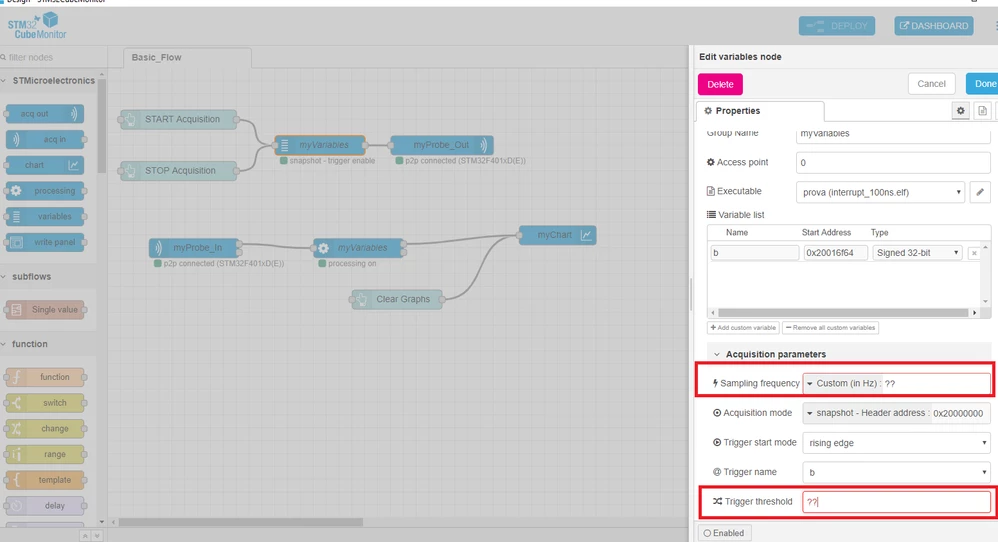This screenshot has height=542, width=998.
Task: Select the range palette node
Action: tap(45, 454)
